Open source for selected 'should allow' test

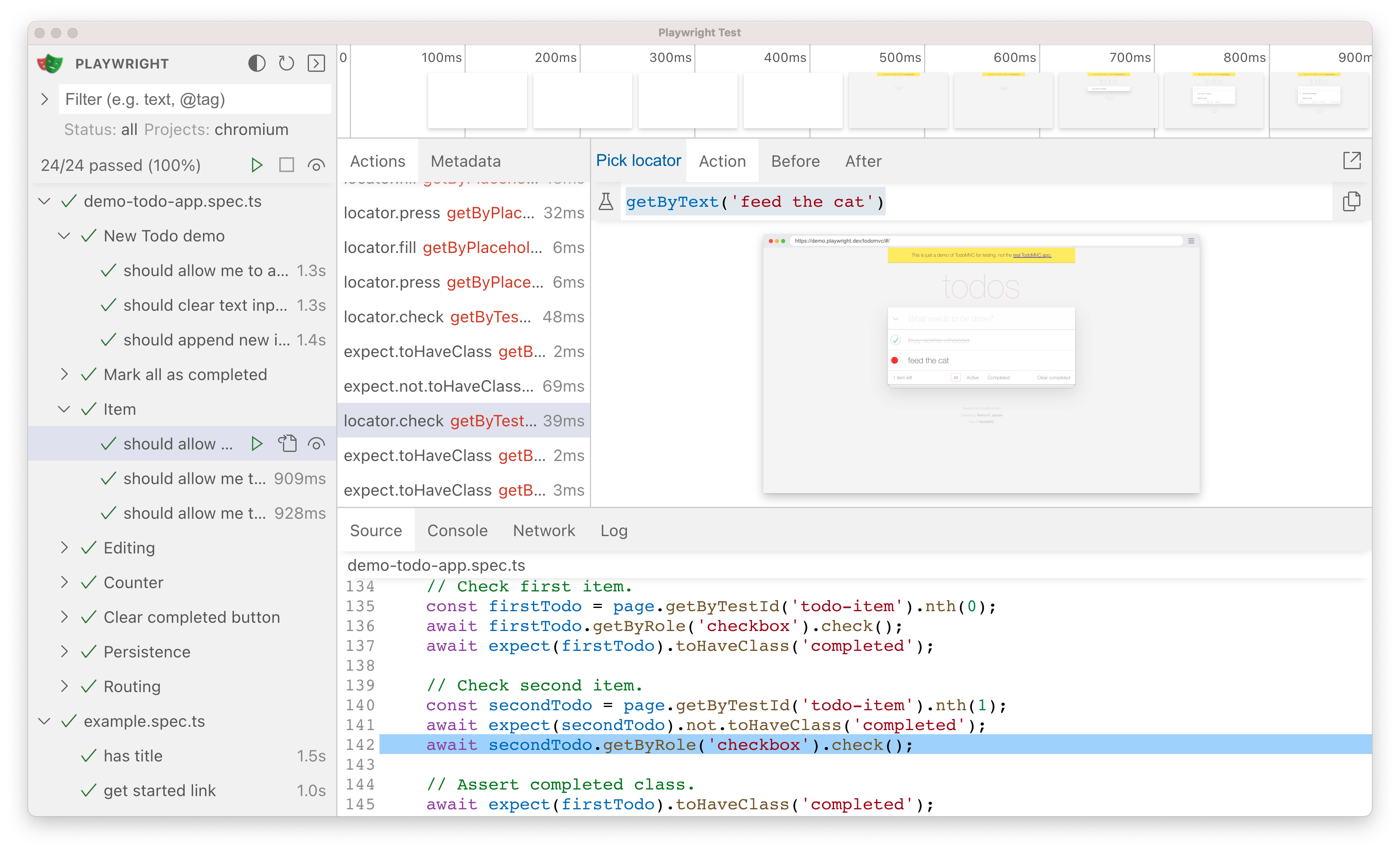[287, 443]
